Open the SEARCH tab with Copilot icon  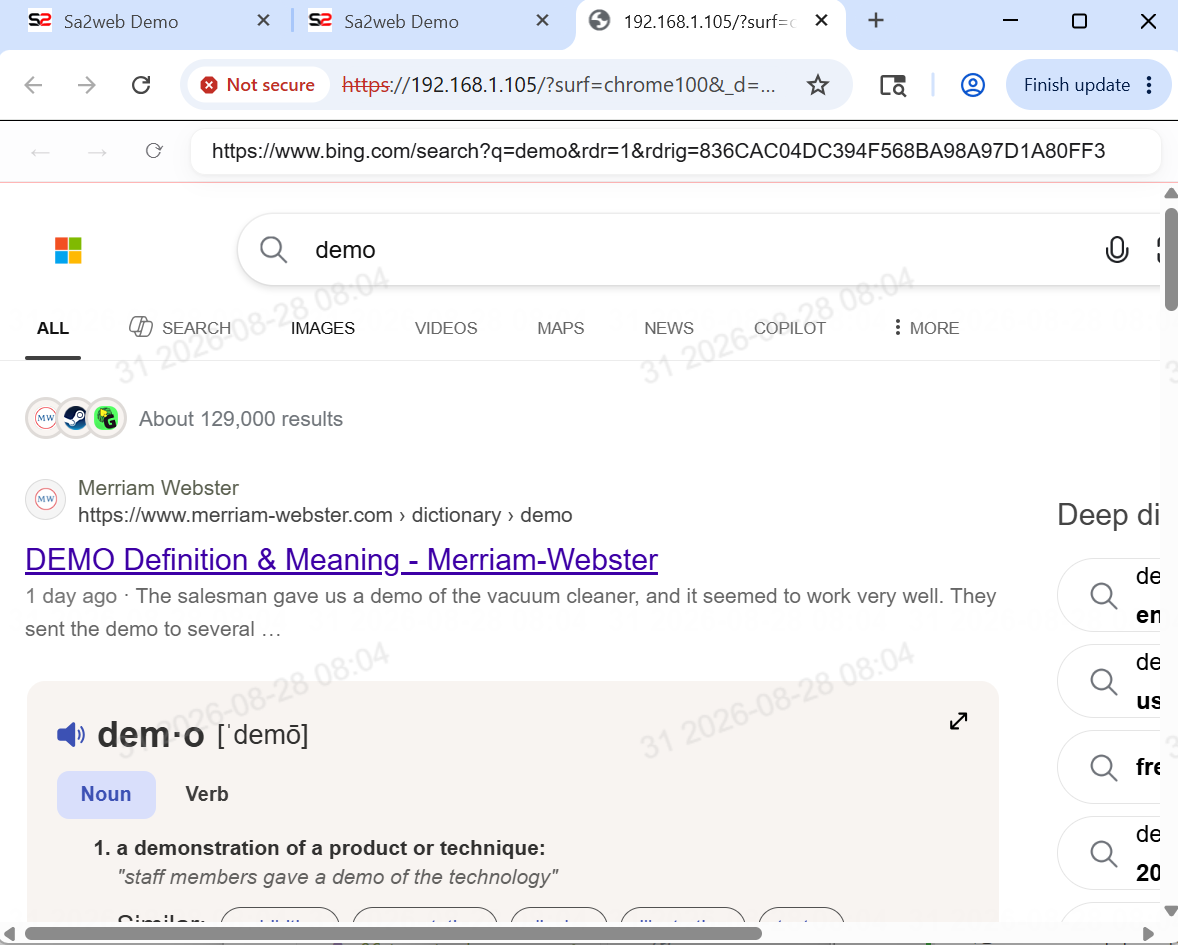tap(180, 328)
